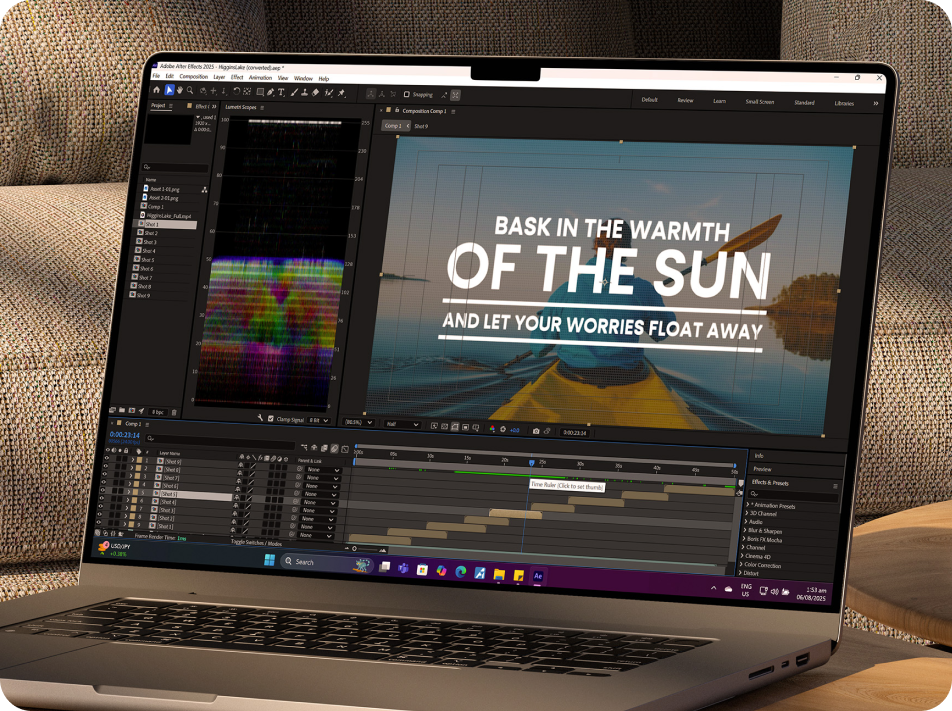The width and height of the screenshot is (952, 711).
Task: Select the Selection (arrow) tool
Action: click(x=169, y=90)
